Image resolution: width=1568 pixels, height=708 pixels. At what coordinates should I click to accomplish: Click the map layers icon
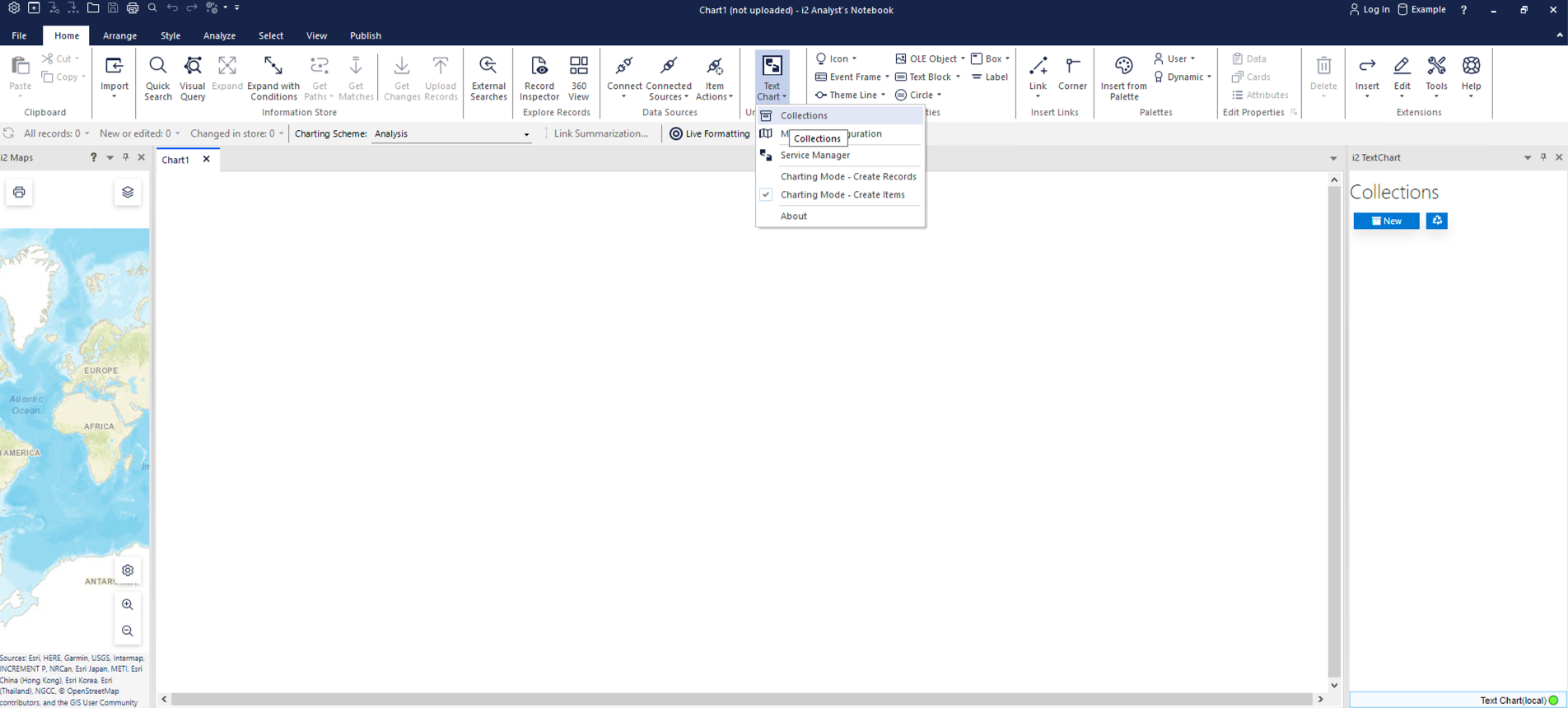[128, 192]
